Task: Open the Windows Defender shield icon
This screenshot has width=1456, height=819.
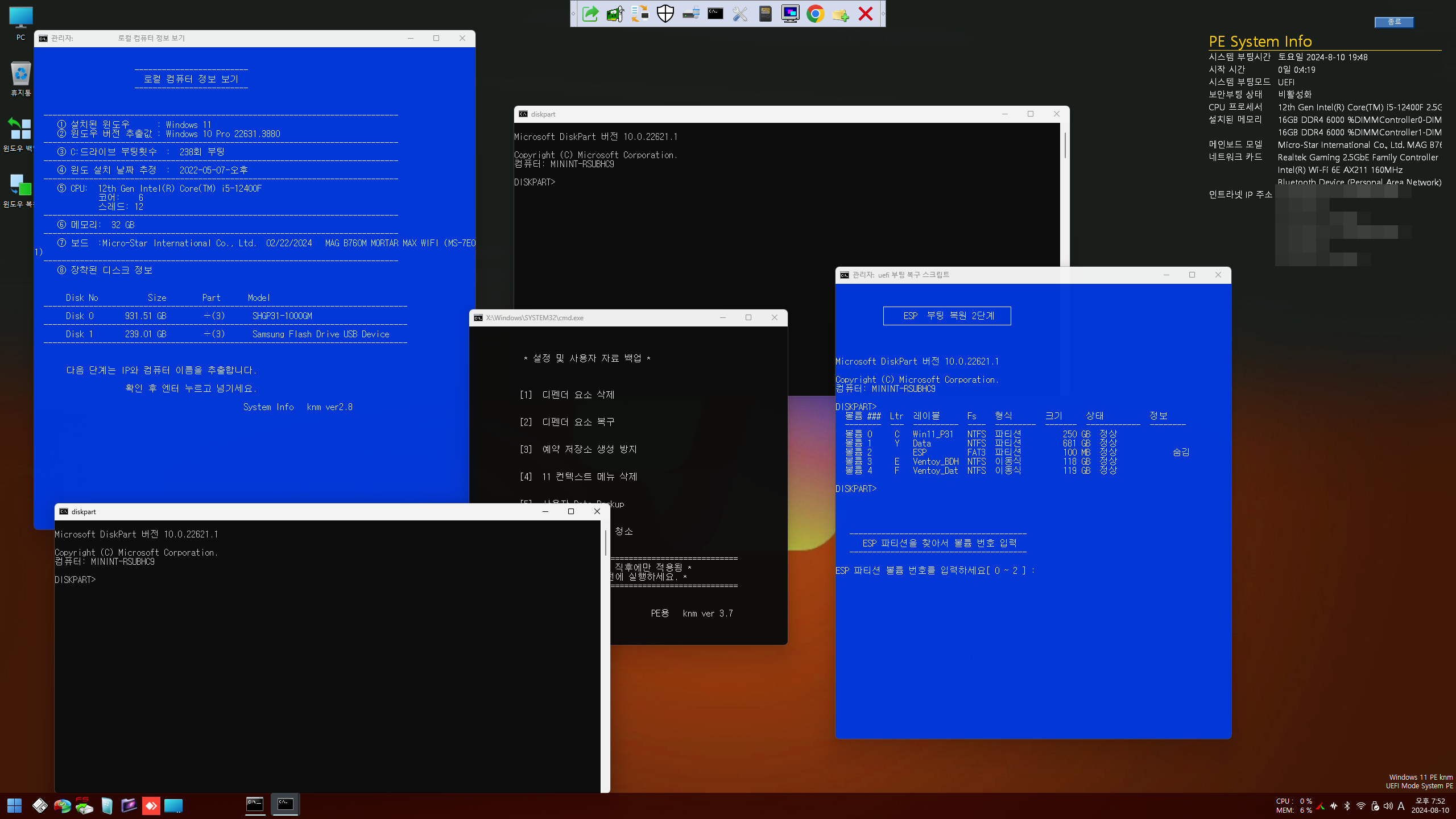Action: click(x=665, y=14)
